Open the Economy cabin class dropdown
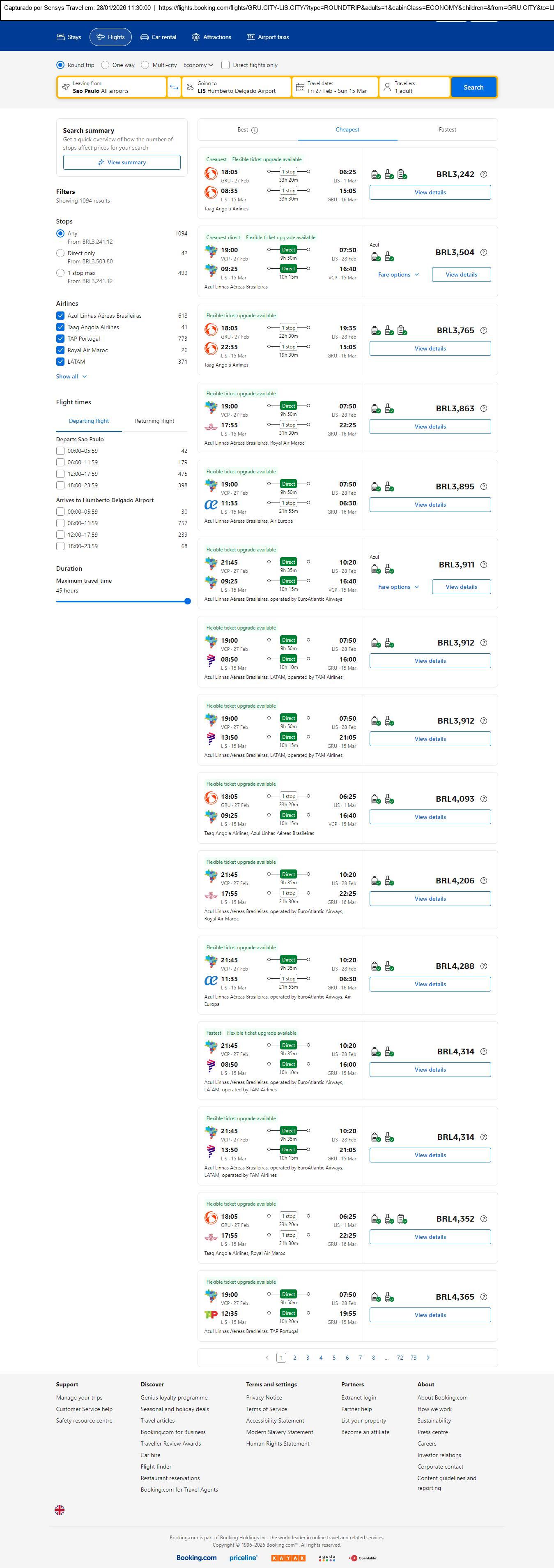554x1568 pixels. 198,65
